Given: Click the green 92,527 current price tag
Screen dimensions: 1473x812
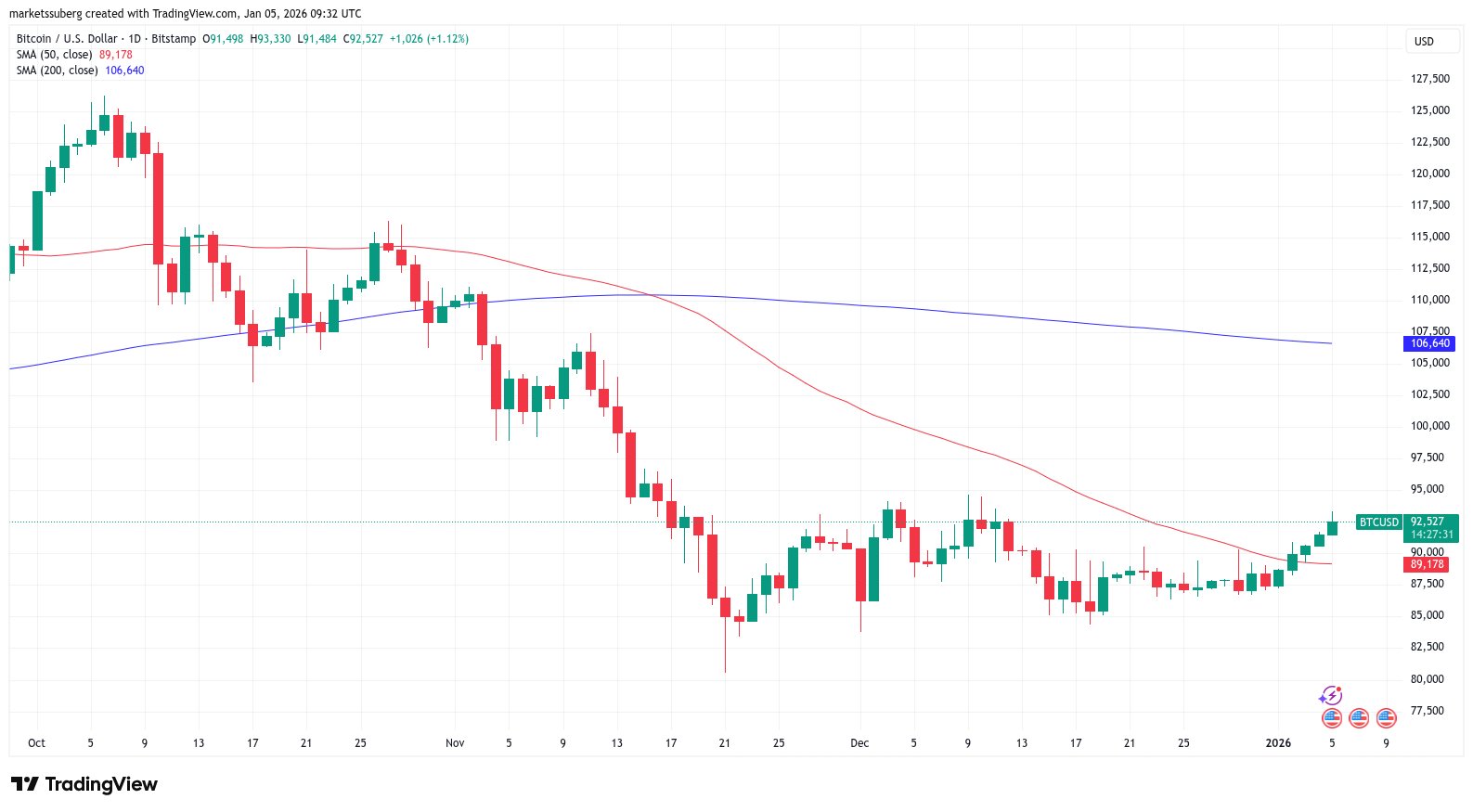Looking at the screenshot, I should coord(1429,522).
